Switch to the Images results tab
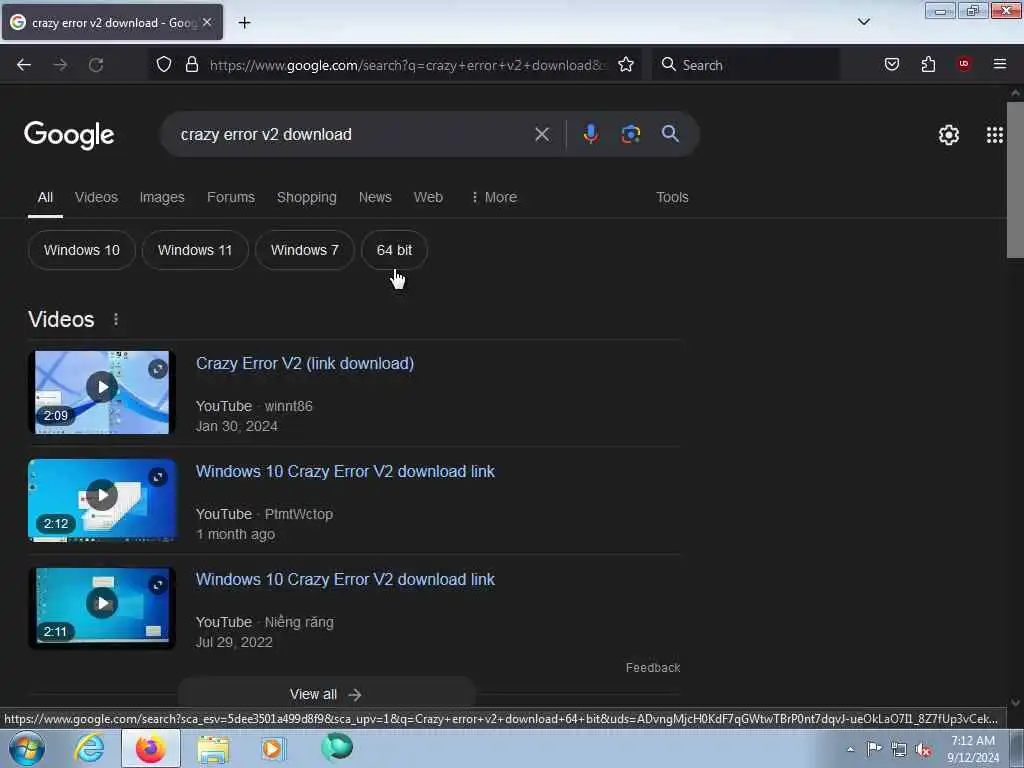This screenshot has height=768, width=1024. pos(162,197)
